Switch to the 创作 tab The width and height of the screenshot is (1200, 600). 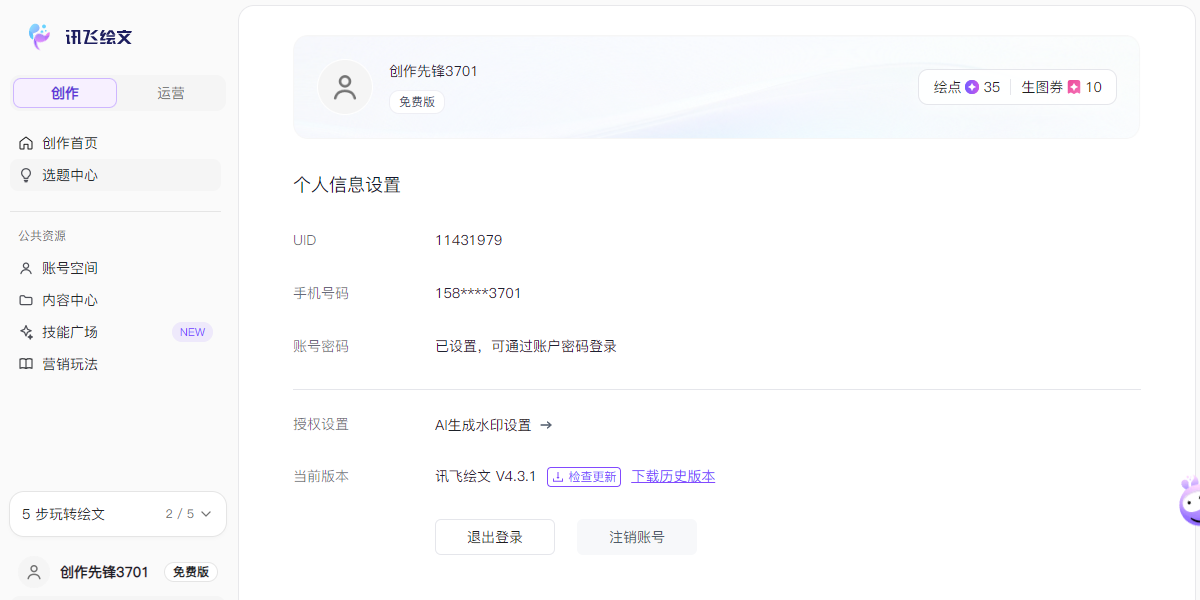point(65,93)
